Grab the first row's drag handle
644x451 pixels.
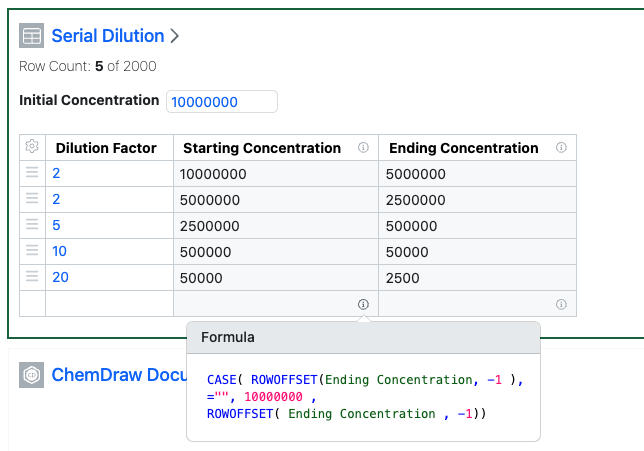coord(32,174)
